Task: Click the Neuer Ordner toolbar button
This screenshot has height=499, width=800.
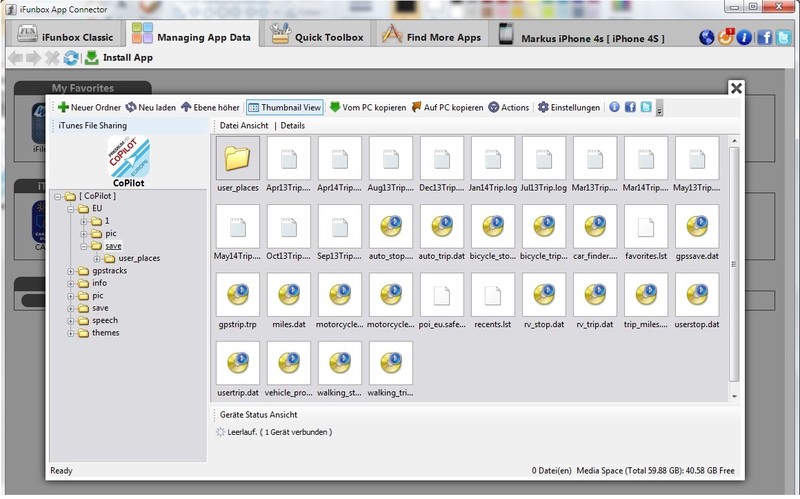Action: click(x=89, y=108)
